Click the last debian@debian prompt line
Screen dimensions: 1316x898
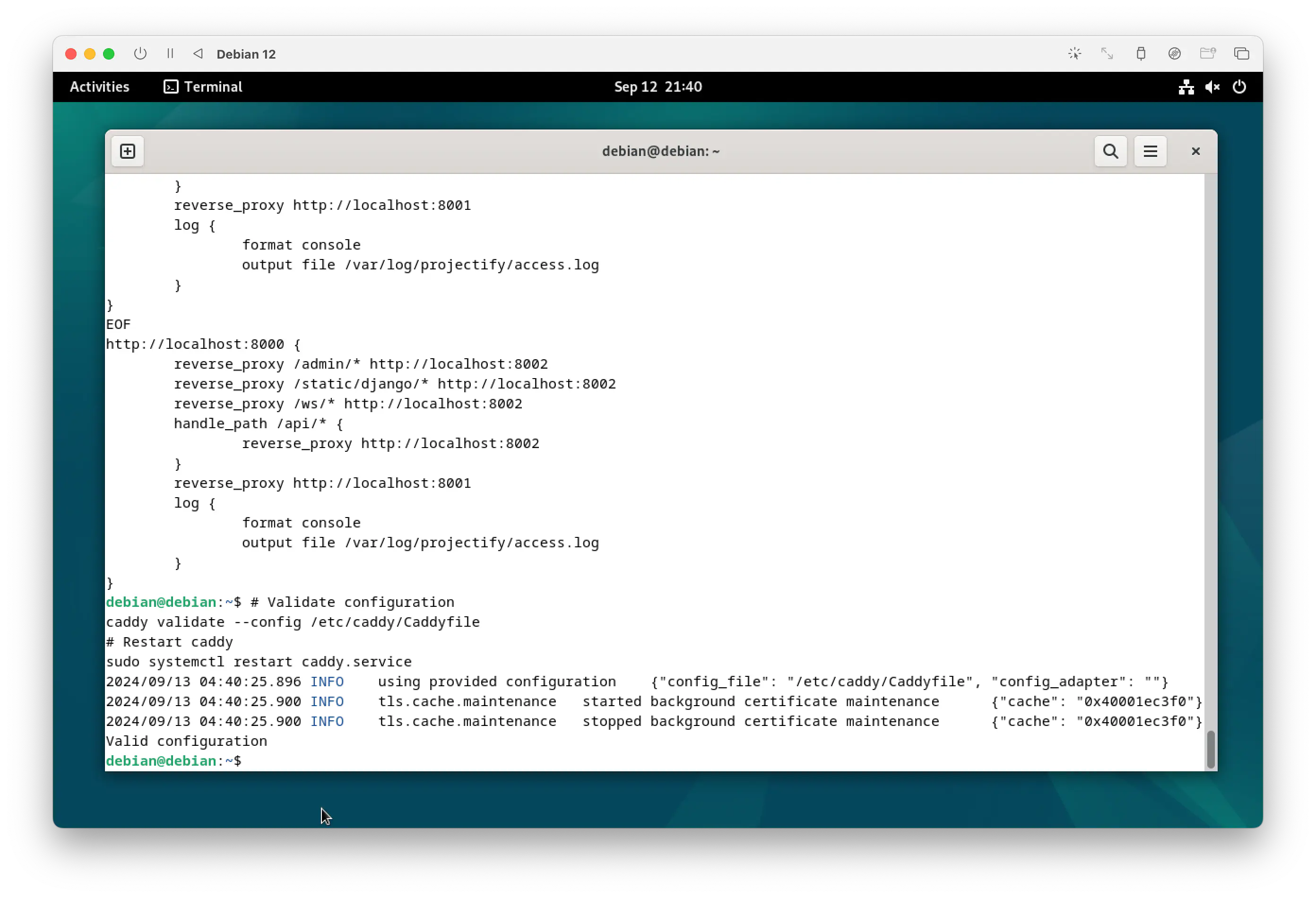[x=174, y=760]
